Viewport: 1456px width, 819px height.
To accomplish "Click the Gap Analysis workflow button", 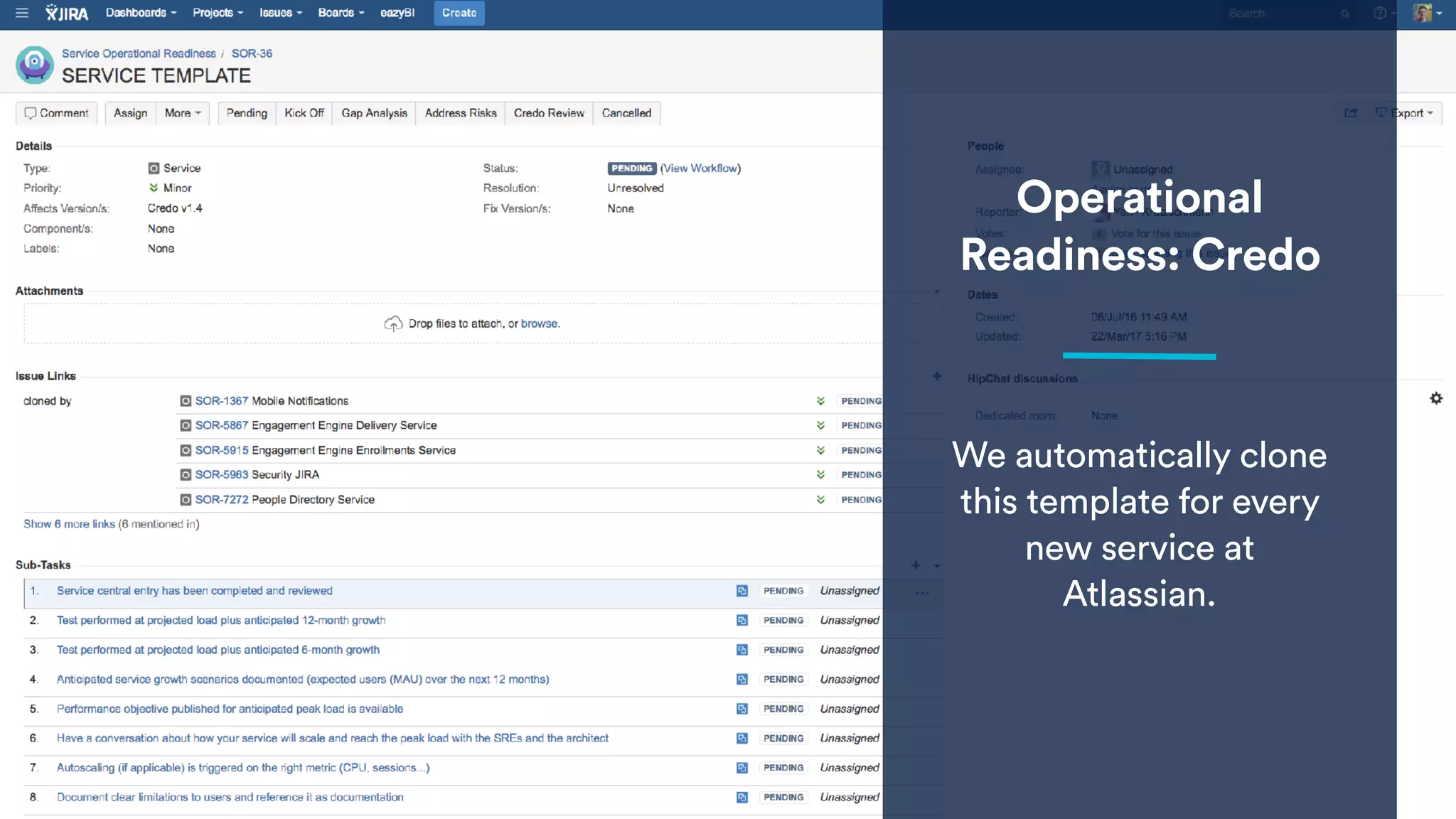I will tap(374, 113).
